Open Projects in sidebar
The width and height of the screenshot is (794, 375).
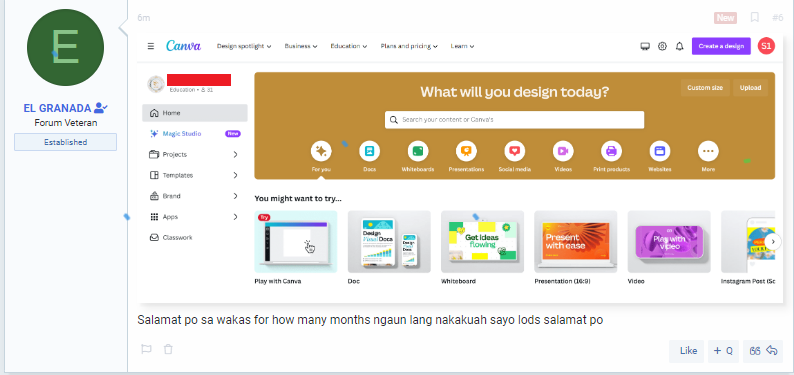[x=194, y=154]
